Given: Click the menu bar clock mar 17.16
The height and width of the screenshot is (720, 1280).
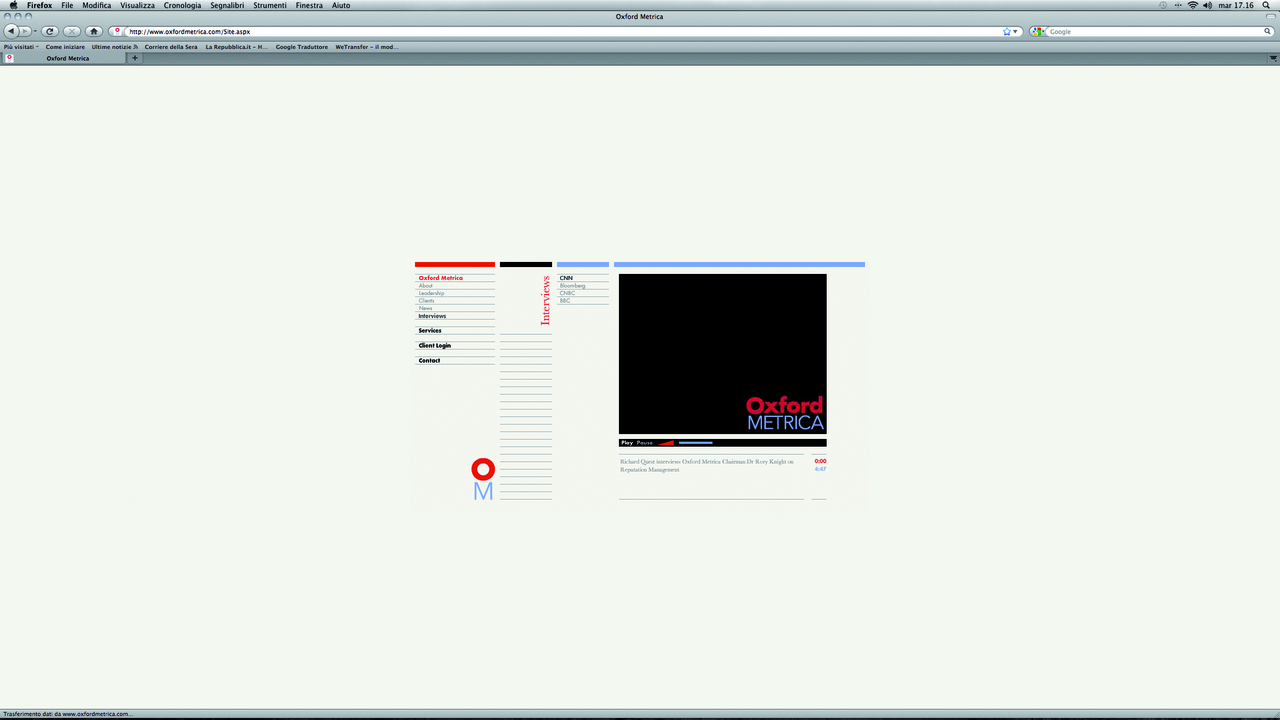Looking at the screenshot, I should [x=1236, y=5].
